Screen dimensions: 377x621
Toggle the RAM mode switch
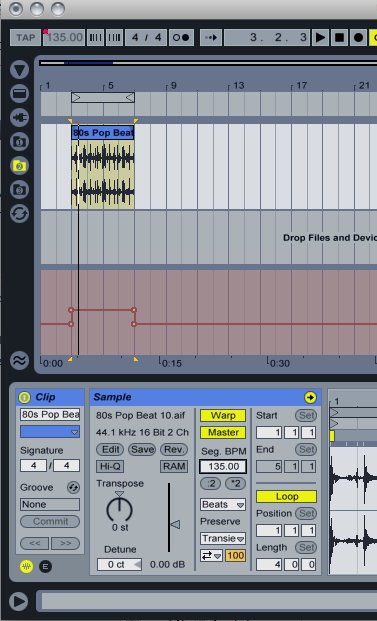tap(173, 467)
